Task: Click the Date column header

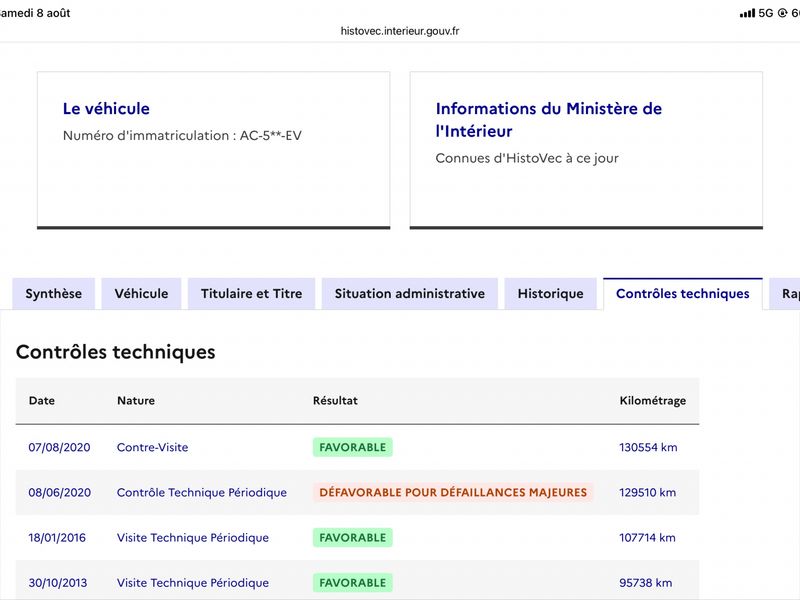Action: [42, 401]
